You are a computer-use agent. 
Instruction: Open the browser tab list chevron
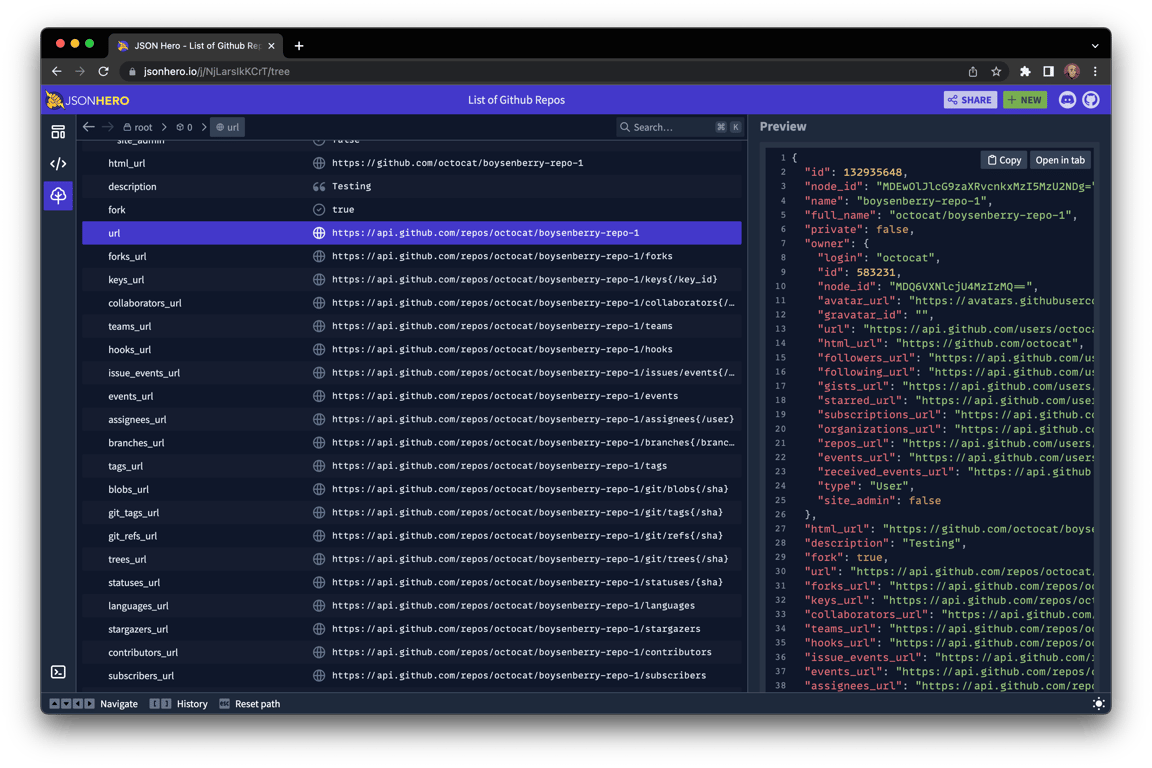1095,46
